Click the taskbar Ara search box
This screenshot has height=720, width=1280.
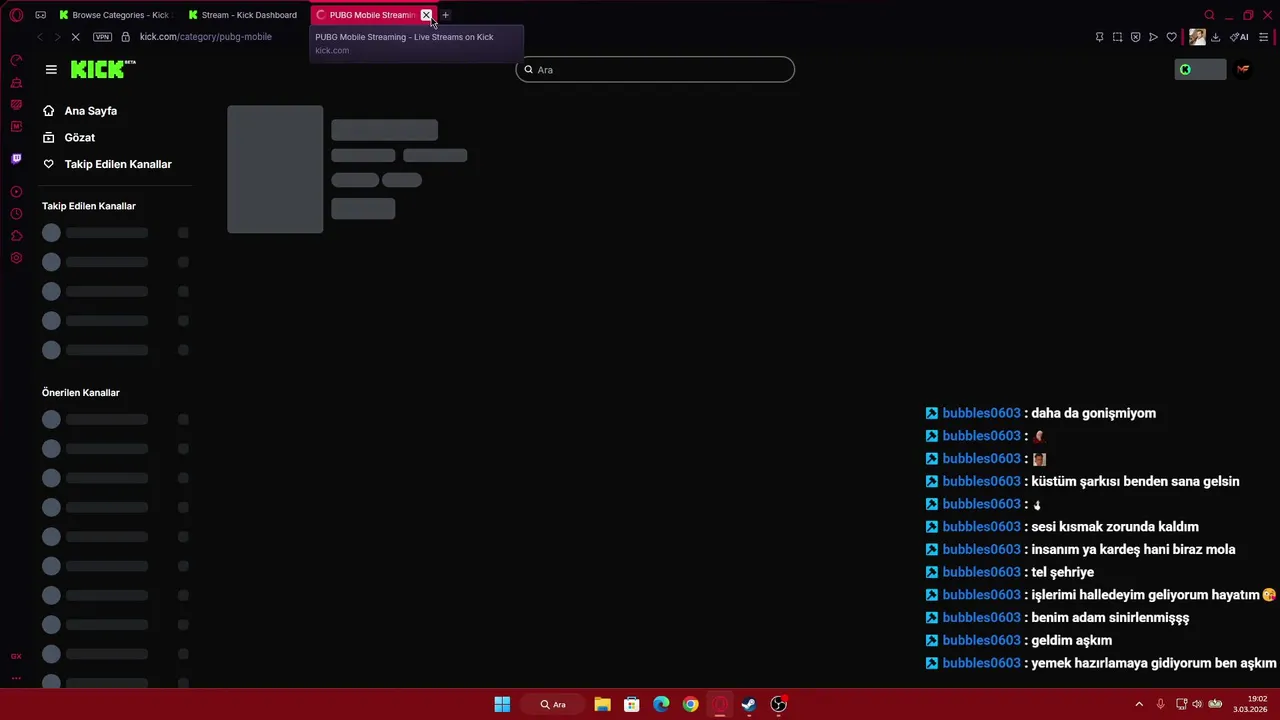point(553,704)
